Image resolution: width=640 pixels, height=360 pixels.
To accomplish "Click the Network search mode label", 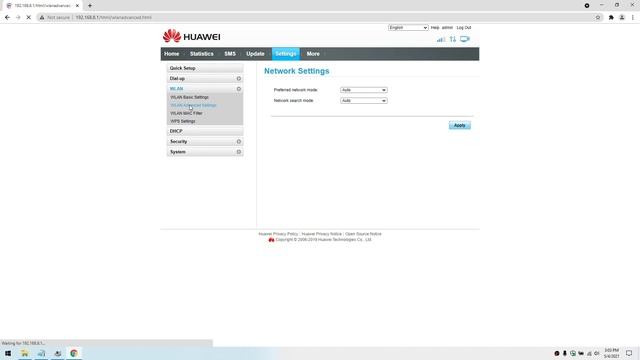I will (293, 100).
